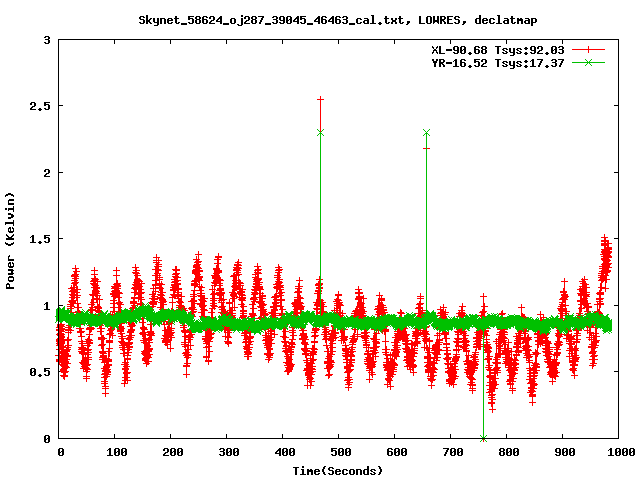Click the y-axis tick label 1.5

(x=40, y=239)
